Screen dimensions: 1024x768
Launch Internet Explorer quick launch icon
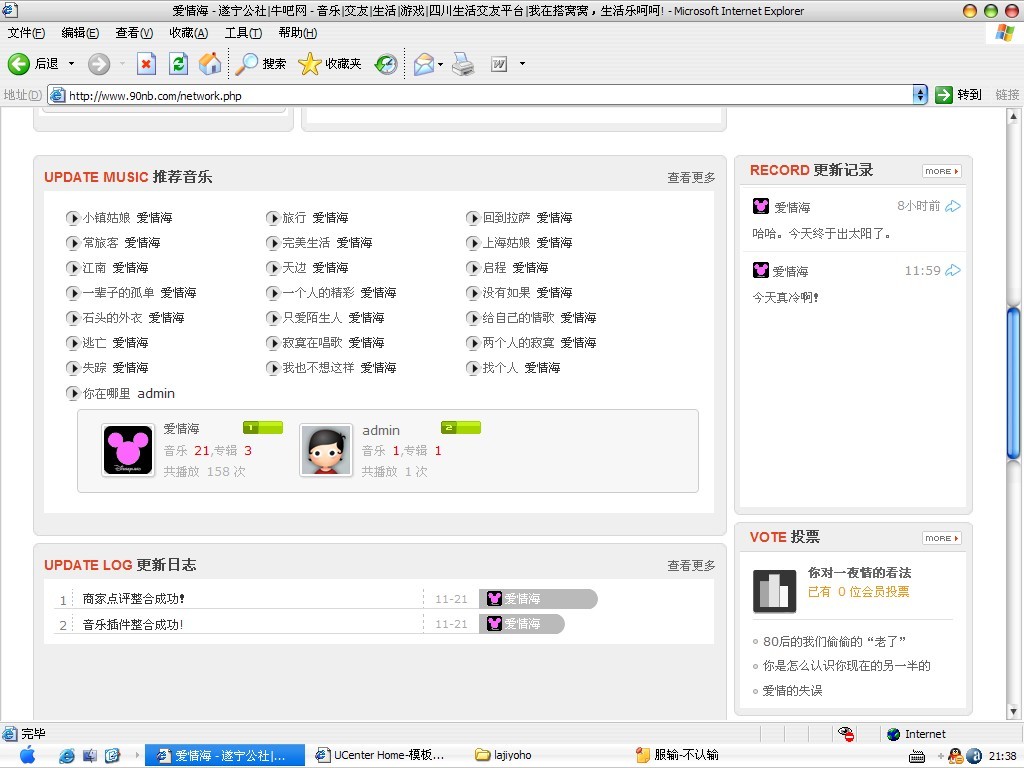tap(66, 756)
